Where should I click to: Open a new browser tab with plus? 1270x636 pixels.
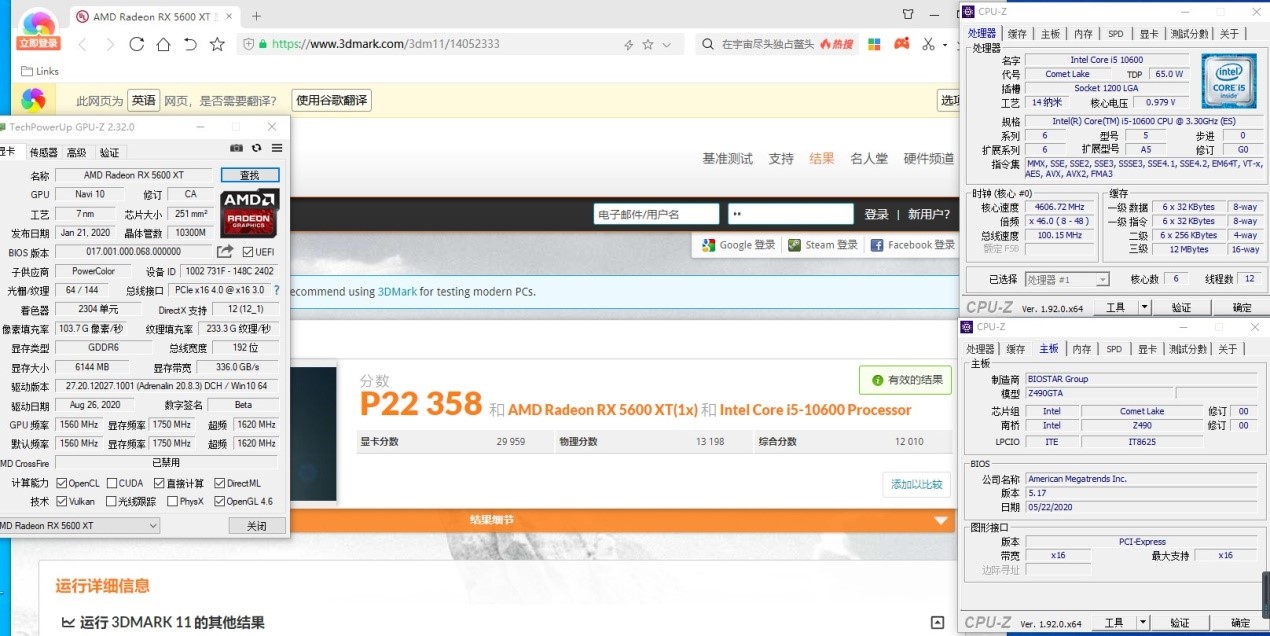coord(257,16)
